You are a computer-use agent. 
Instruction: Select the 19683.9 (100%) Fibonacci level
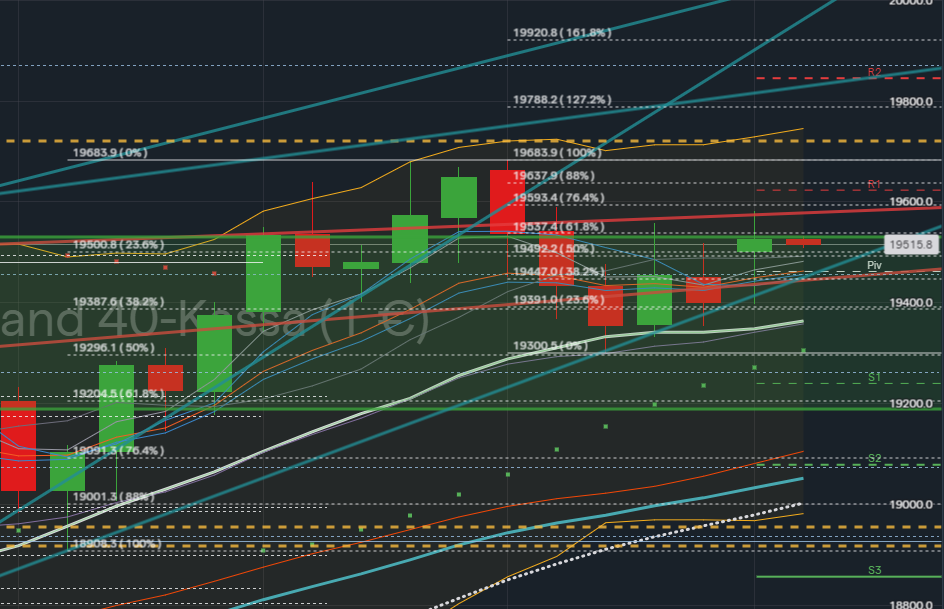(x=560, y=152)
